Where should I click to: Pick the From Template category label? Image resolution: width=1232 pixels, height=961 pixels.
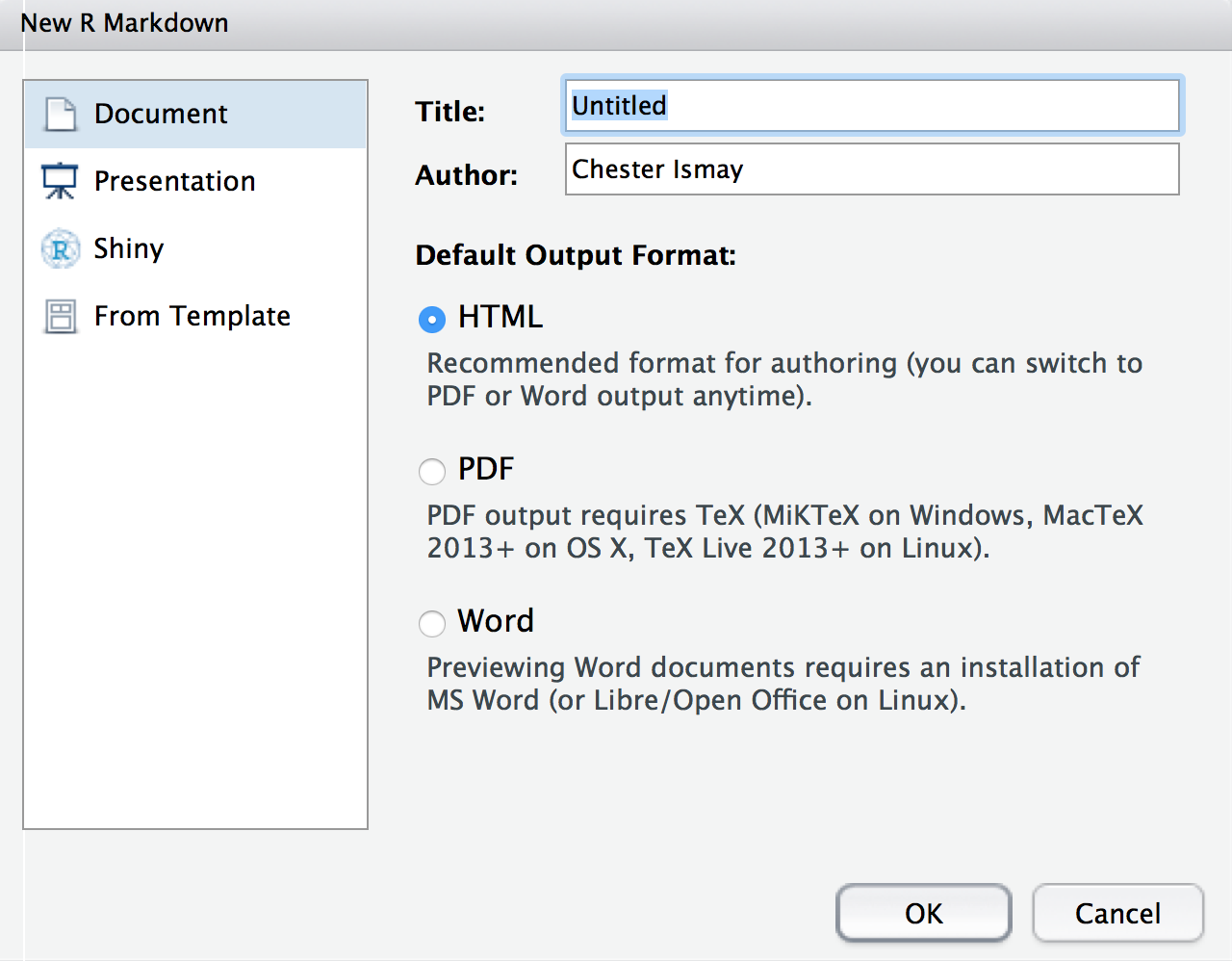(x=192, y=316)
